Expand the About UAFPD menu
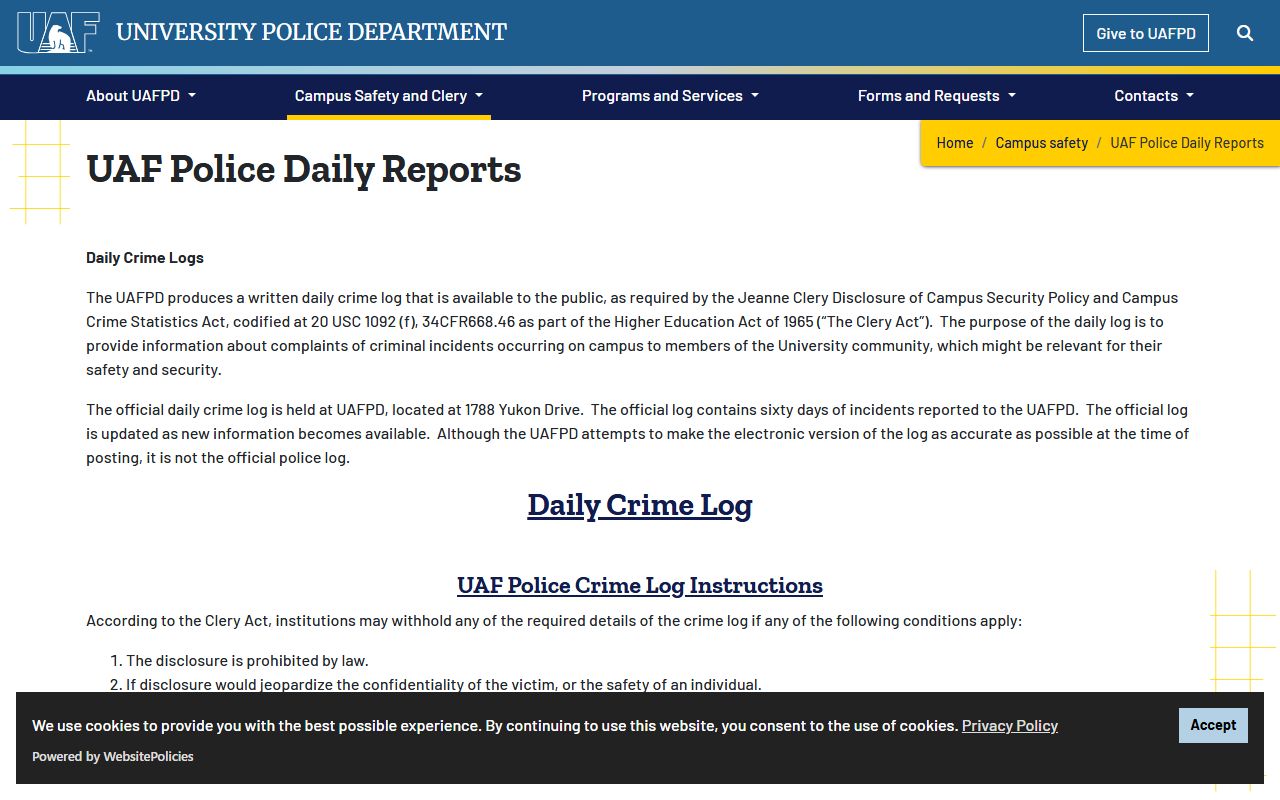This screenshot has width=1280, height=800. (x=141, y=96)
